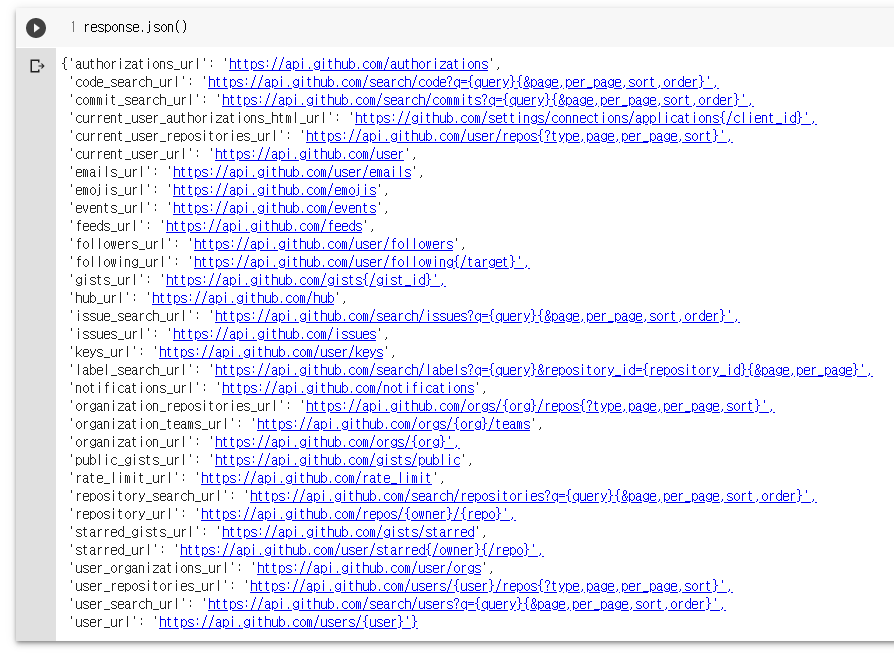
Task: Open the search/issues query link
Action: (477, 316)
